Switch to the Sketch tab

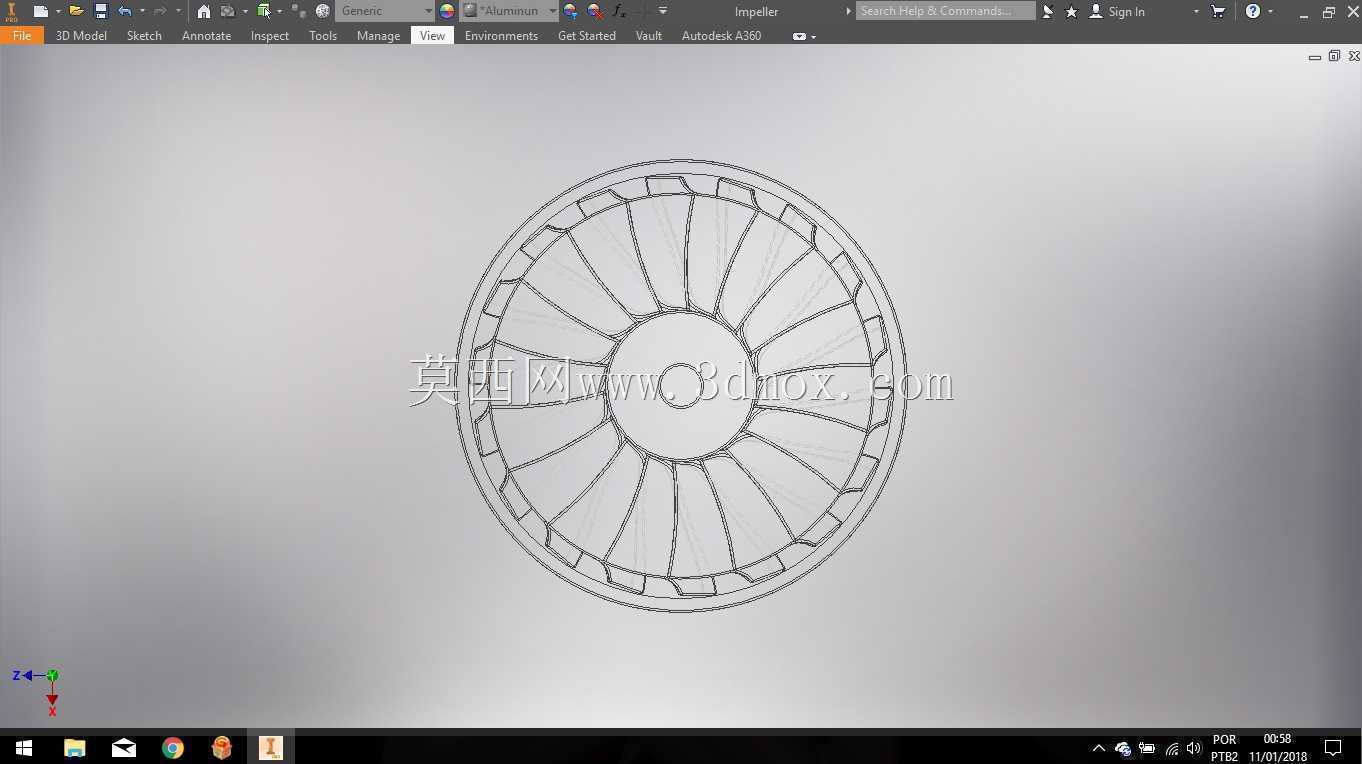pyautogui.click(x=144, y=36)
